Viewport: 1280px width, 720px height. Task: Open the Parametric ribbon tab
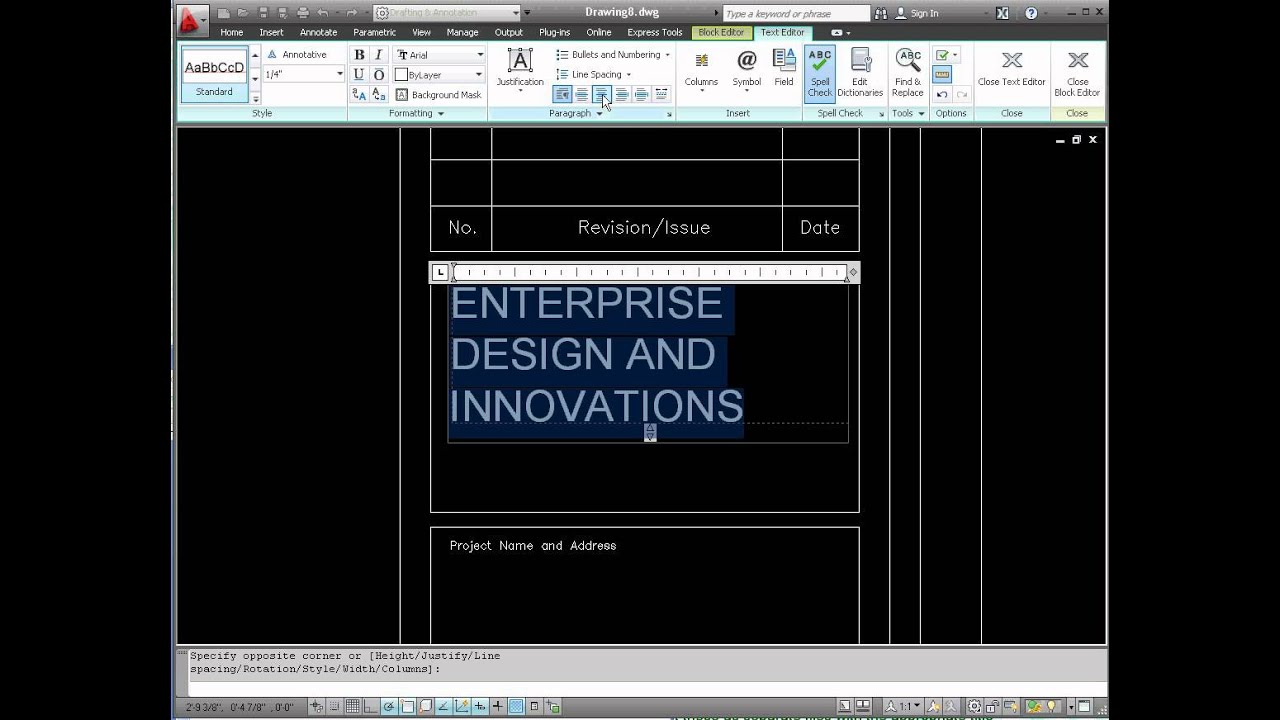pos(374,33)
